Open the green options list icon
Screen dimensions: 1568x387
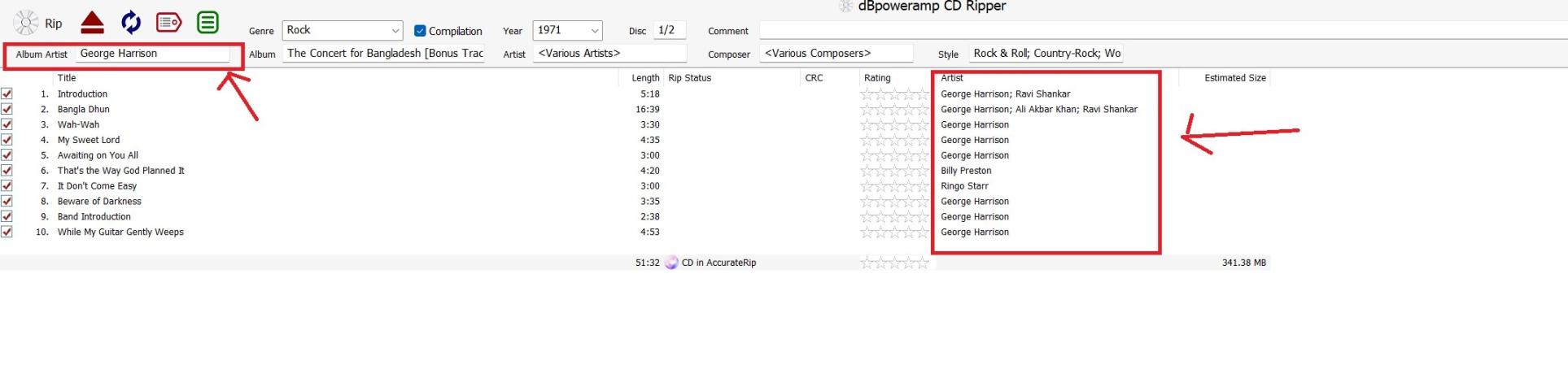207,23
